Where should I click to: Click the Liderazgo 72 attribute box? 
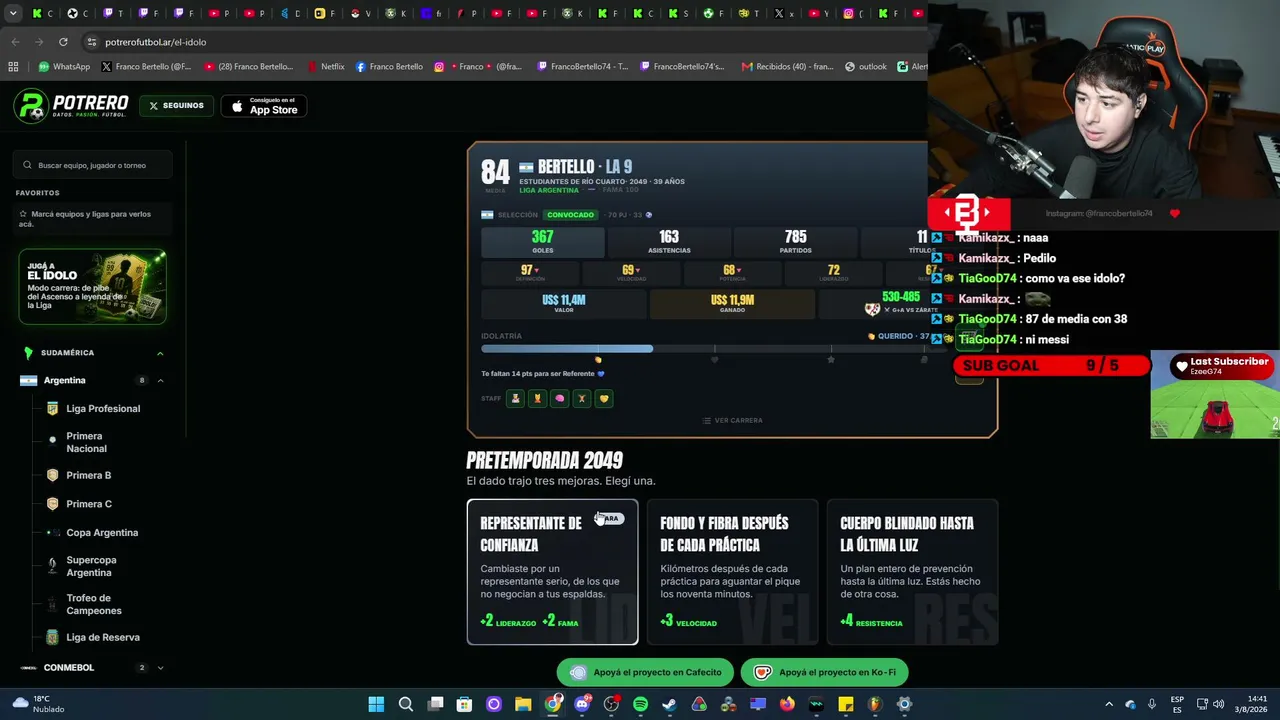click(x=833, y=273)
